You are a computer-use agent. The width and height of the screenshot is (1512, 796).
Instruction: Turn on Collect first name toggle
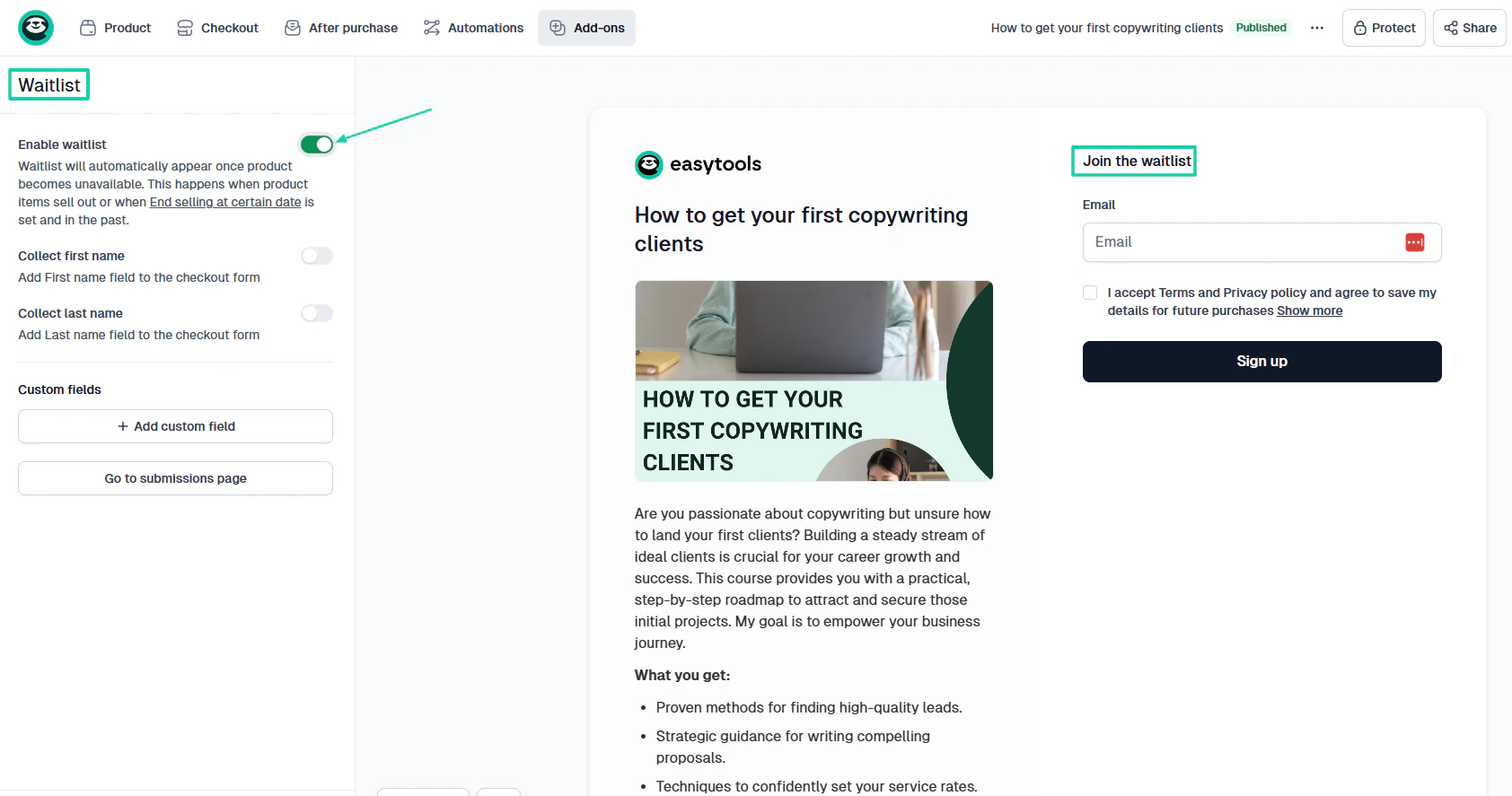tap(317, 256)
